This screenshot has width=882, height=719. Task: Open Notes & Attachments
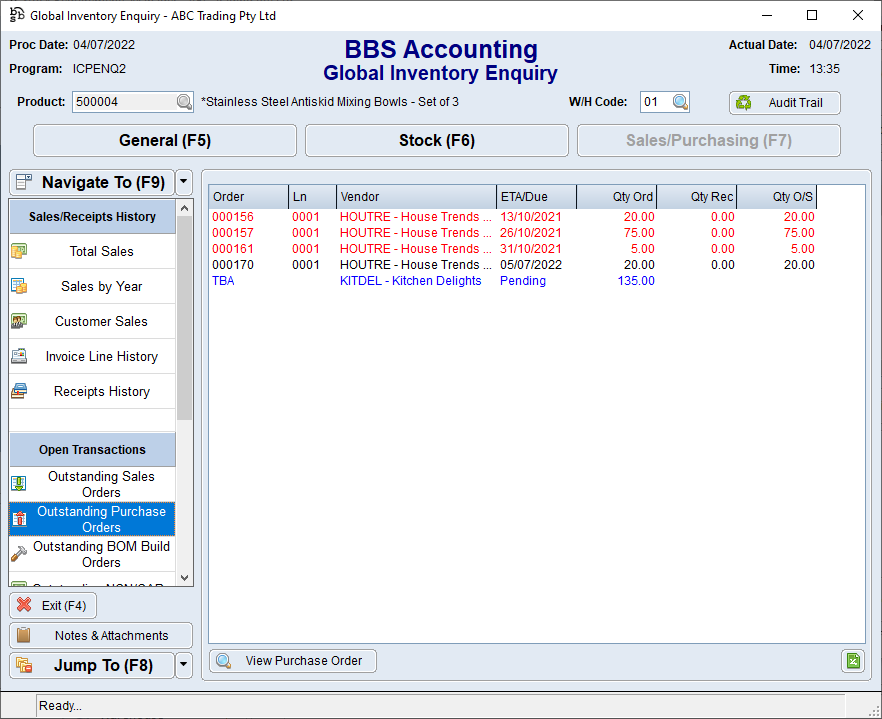point(102,636)
